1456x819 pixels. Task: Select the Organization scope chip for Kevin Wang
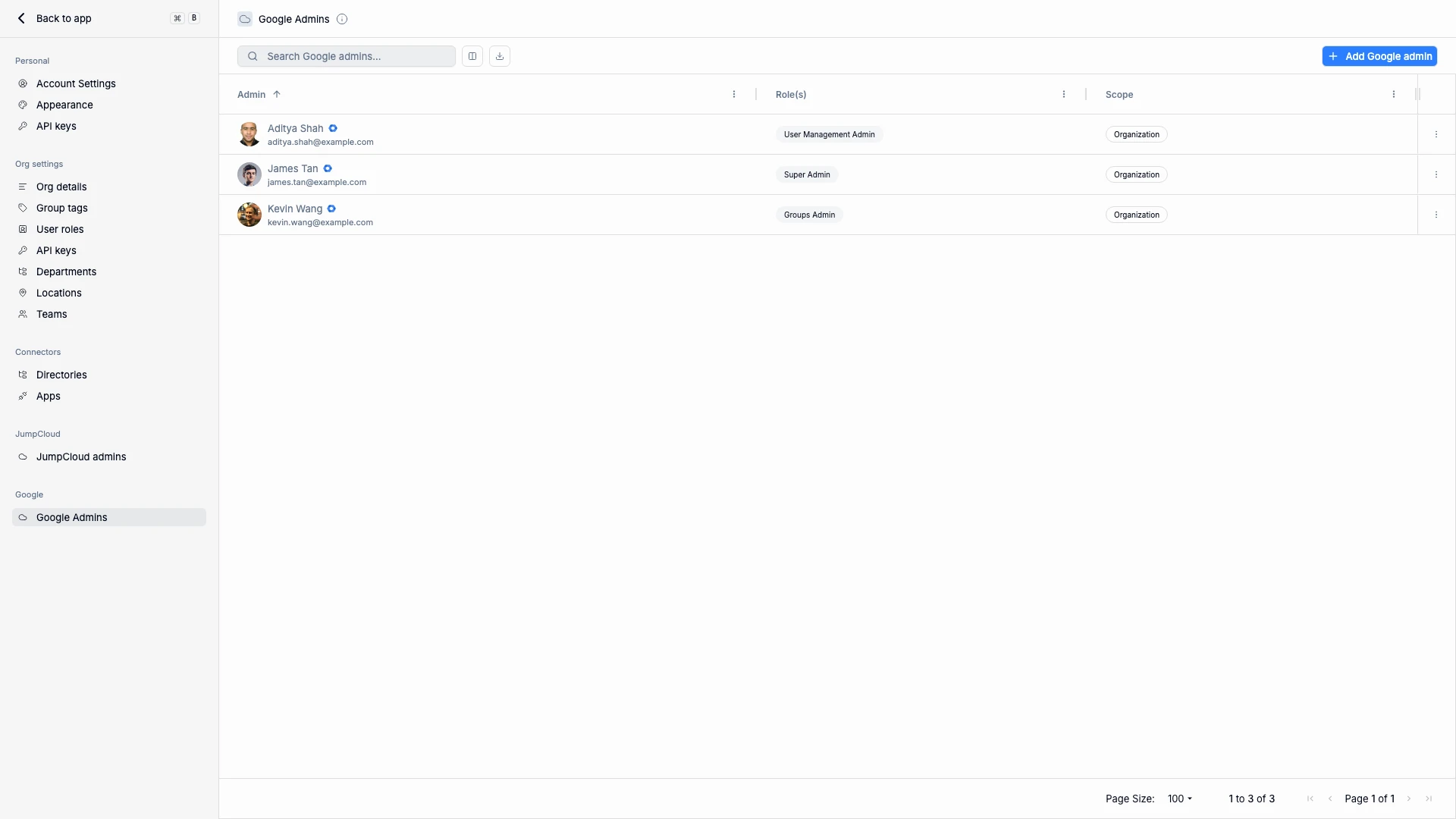click(x=1136, y=215)
